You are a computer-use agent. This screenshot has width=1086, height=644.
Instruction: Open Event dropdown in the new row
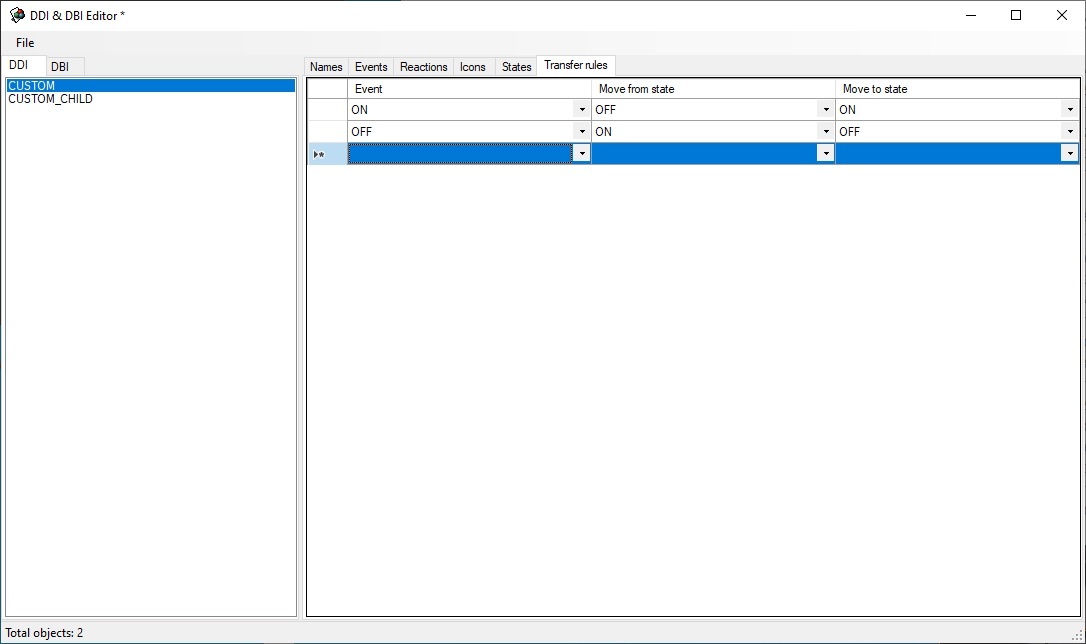[x=581, y=154]
